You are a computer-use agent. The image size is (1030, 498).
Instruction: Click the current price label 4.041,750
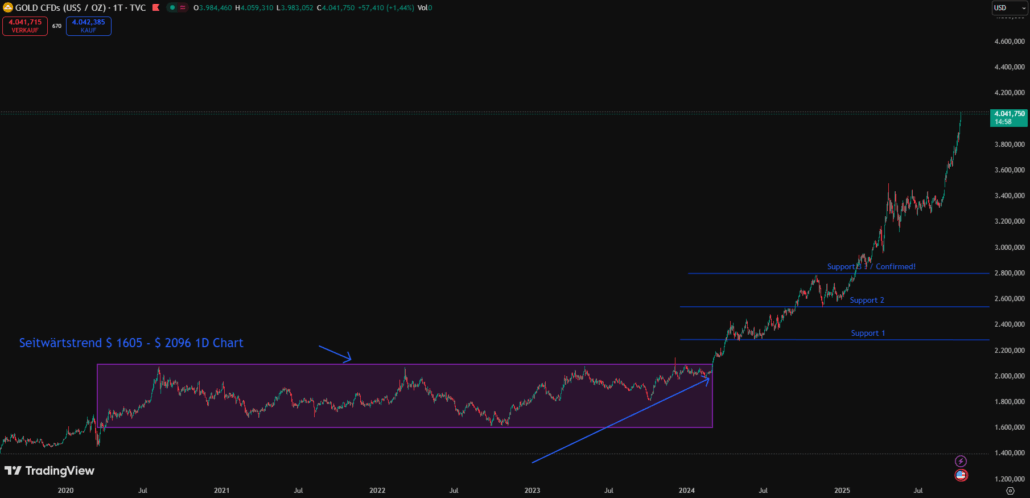(1007, 117)
